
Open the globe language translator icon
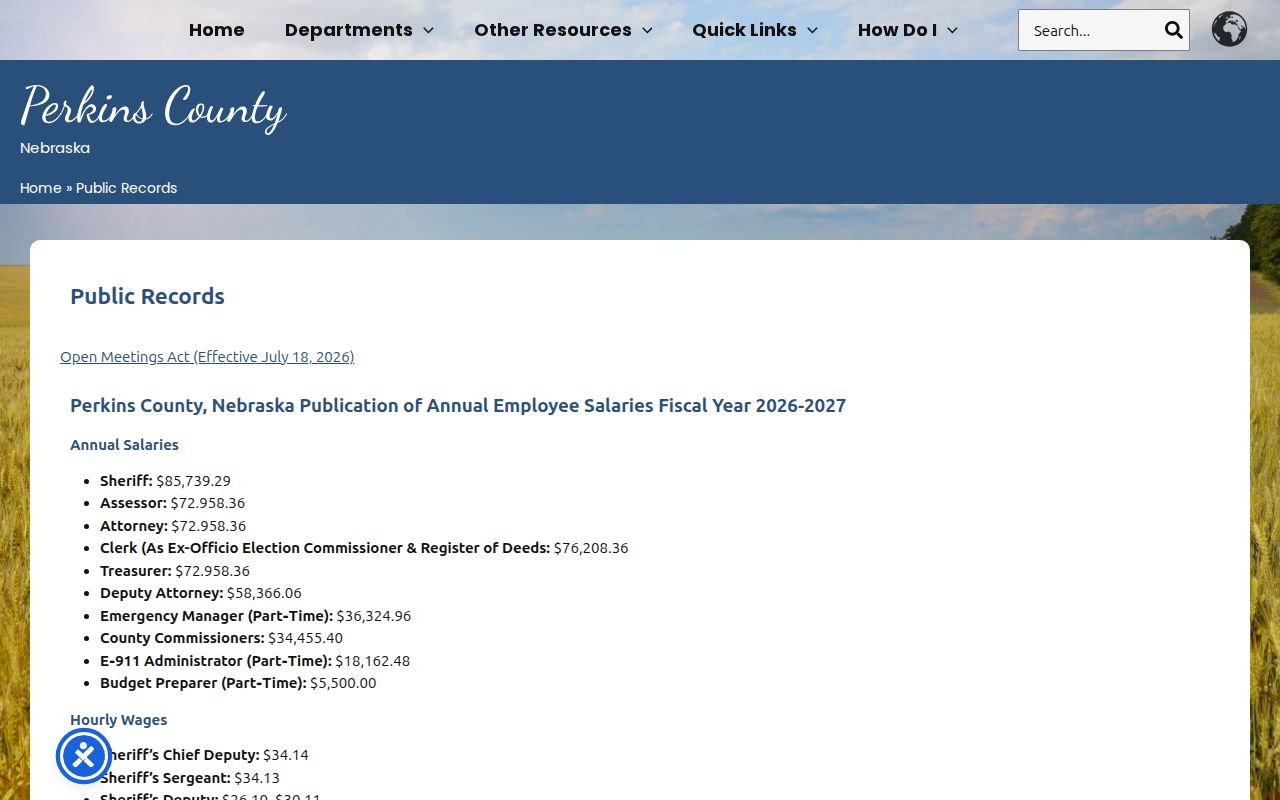[x=1229, y=30]
